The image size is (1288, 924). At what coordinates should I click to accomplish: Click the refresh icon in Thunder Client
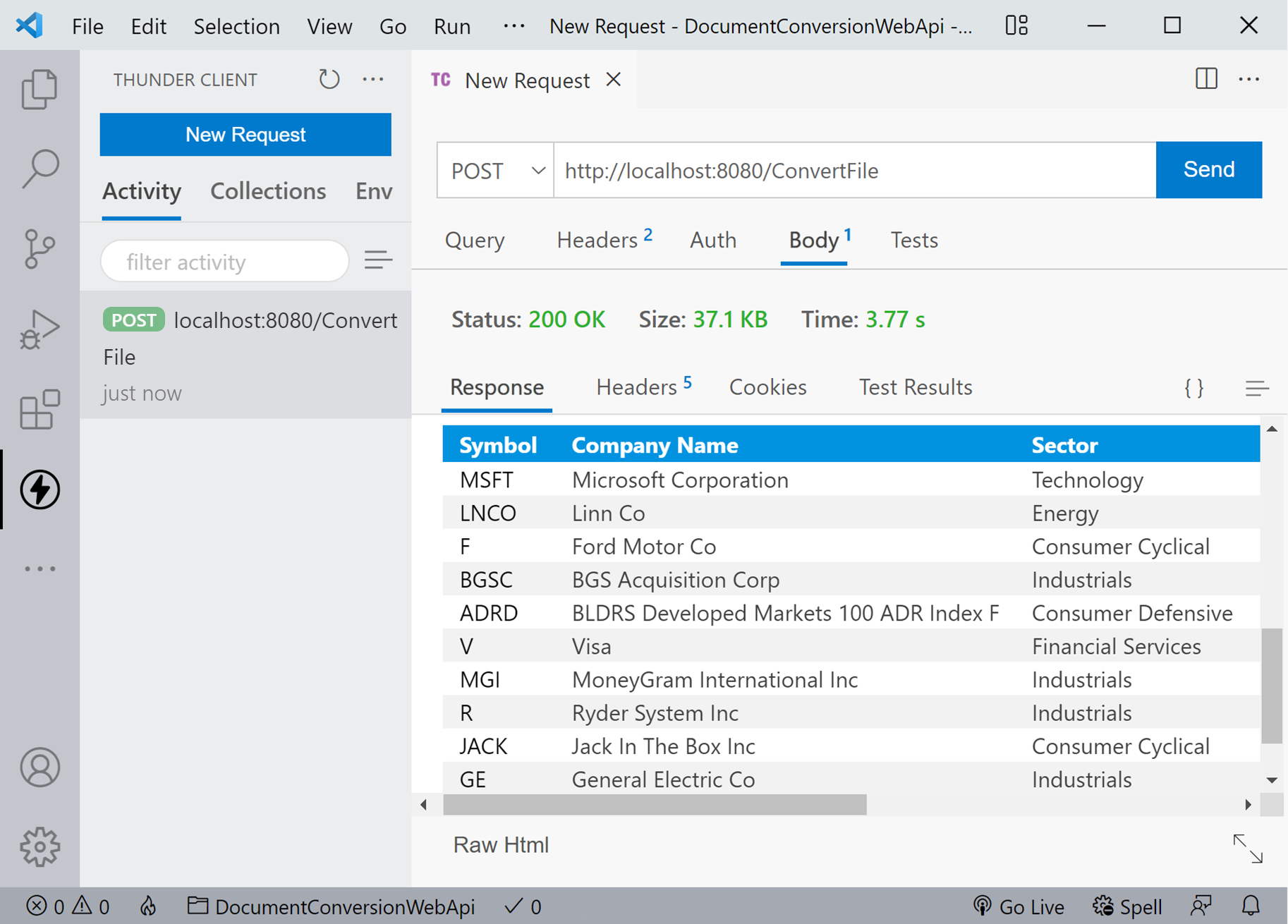coord(329,79)
